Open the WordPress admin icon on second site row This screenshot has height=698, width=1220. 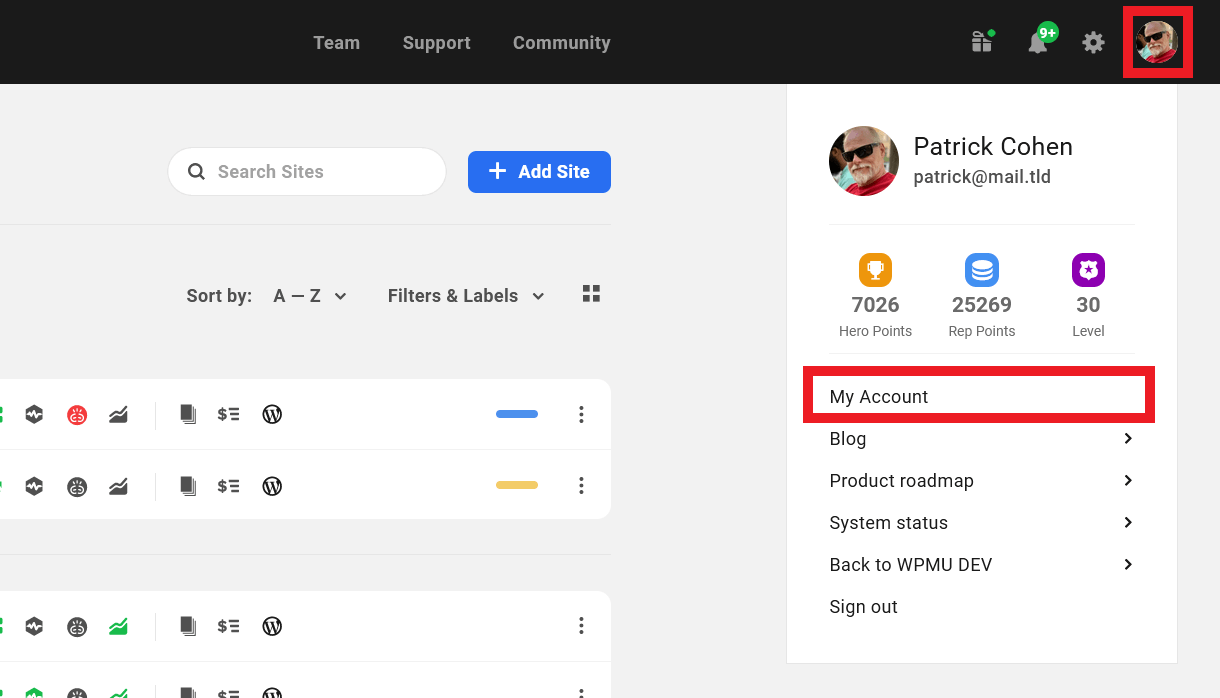(271, 485)
